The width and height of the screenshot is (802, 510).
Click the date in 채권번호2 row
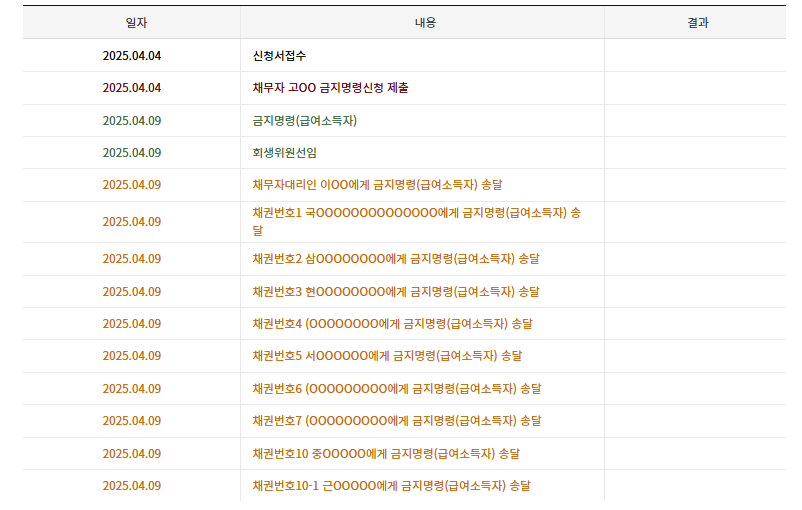click(x=132, y=259)
